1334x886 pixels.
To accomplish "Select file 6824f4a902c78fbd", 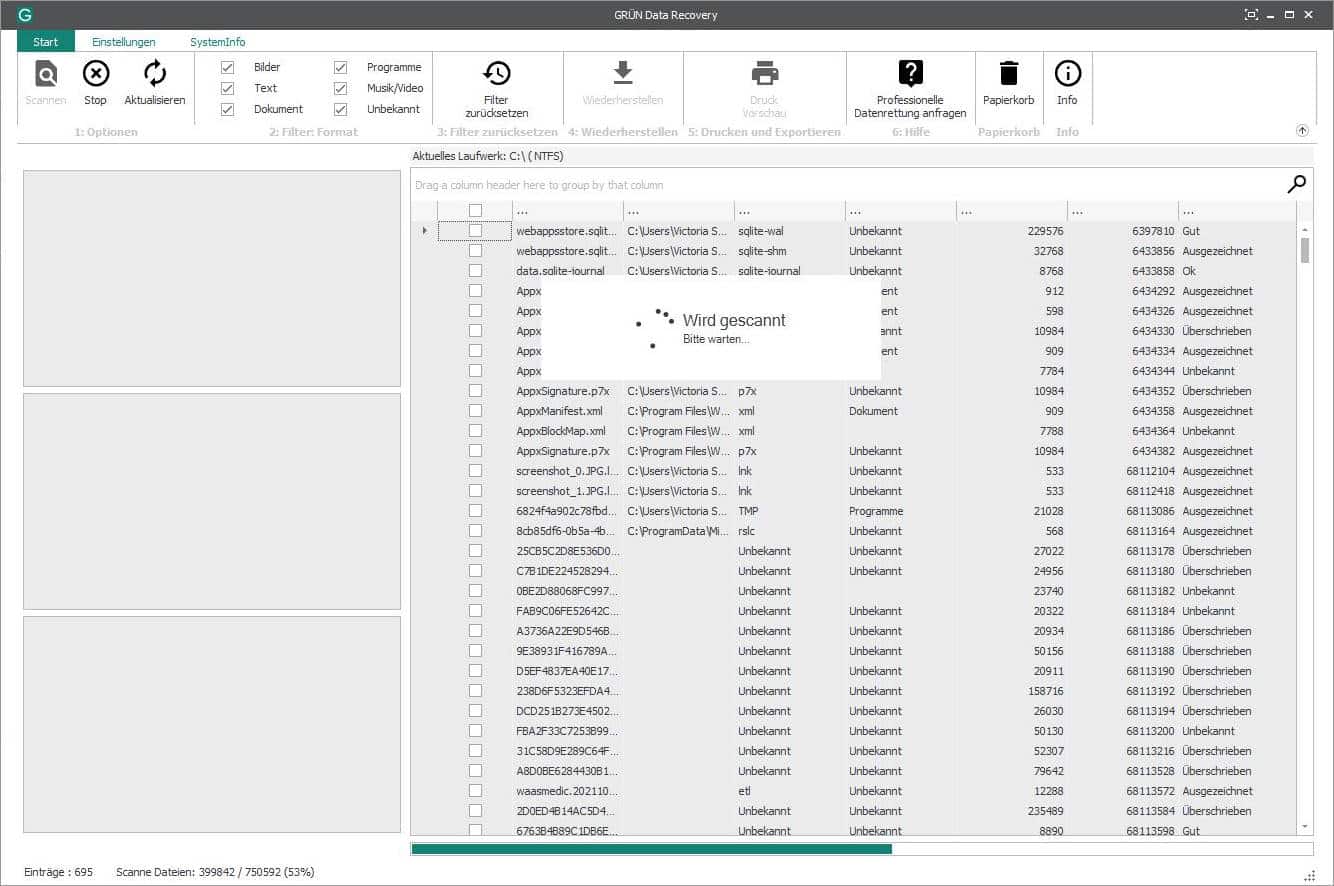I will (x=567, y=511).
